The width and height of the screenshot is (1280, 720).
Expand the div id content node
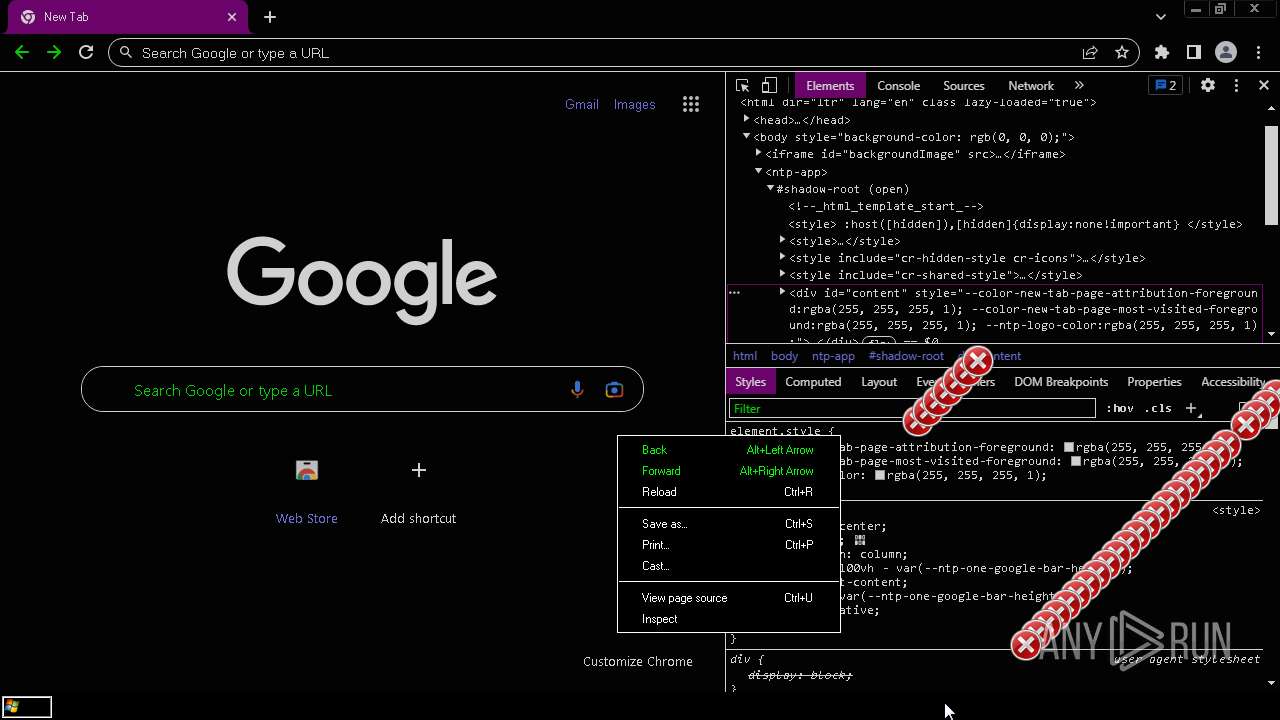(783, 293)
